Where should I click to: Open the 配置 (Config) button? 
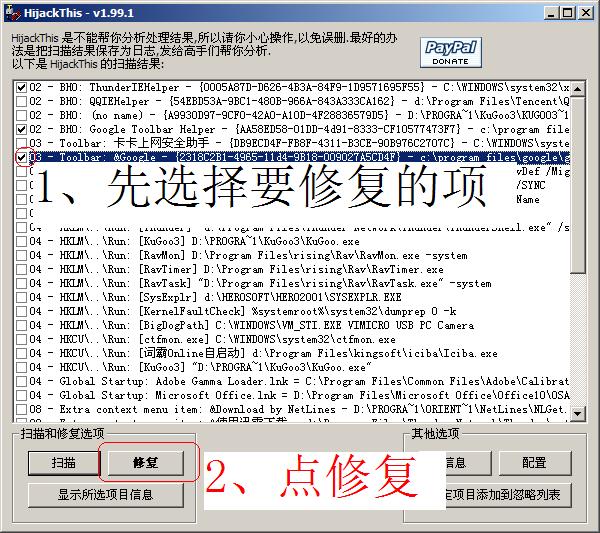(535, 463)
